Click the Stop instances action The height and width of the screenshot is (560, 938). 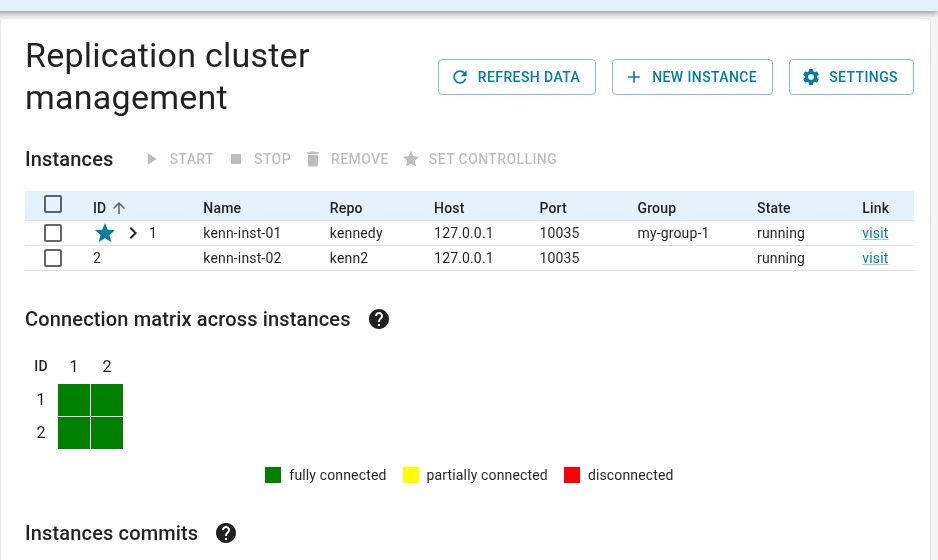(x=261, y=159)
